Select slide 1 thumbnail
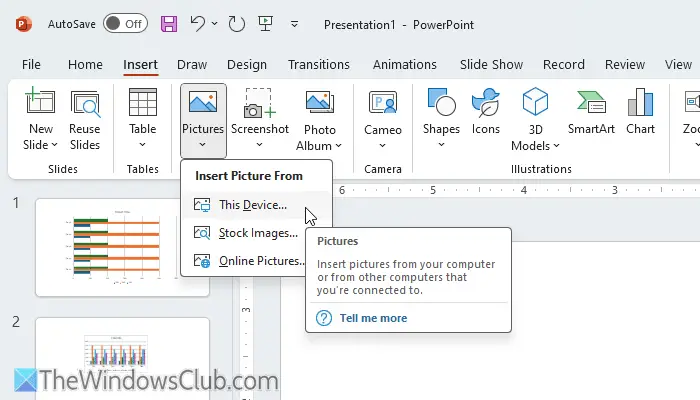 pos(122,247)
